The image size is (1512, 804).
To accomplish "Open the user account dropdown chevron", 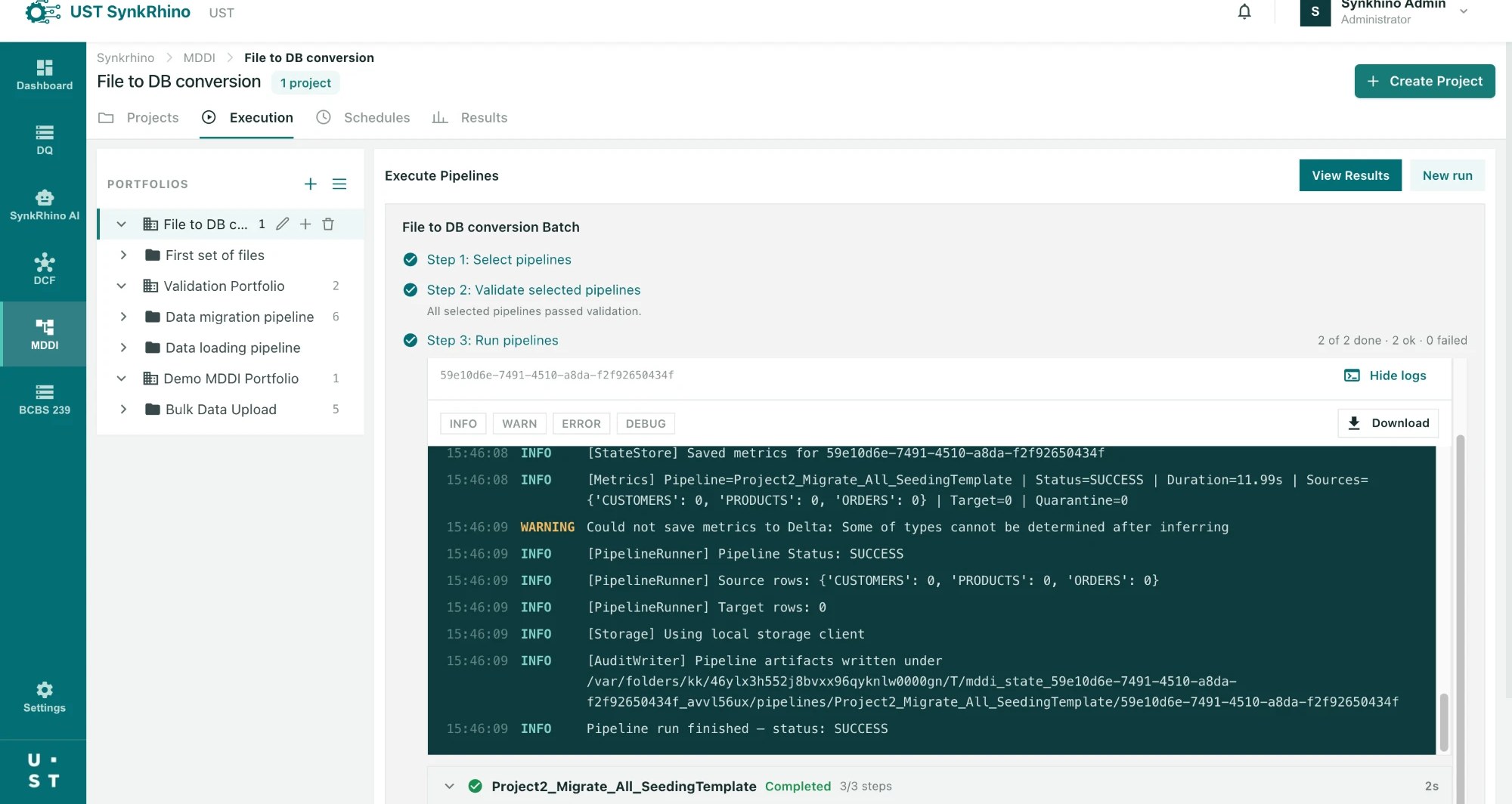I will click(x=1464, y=11).
